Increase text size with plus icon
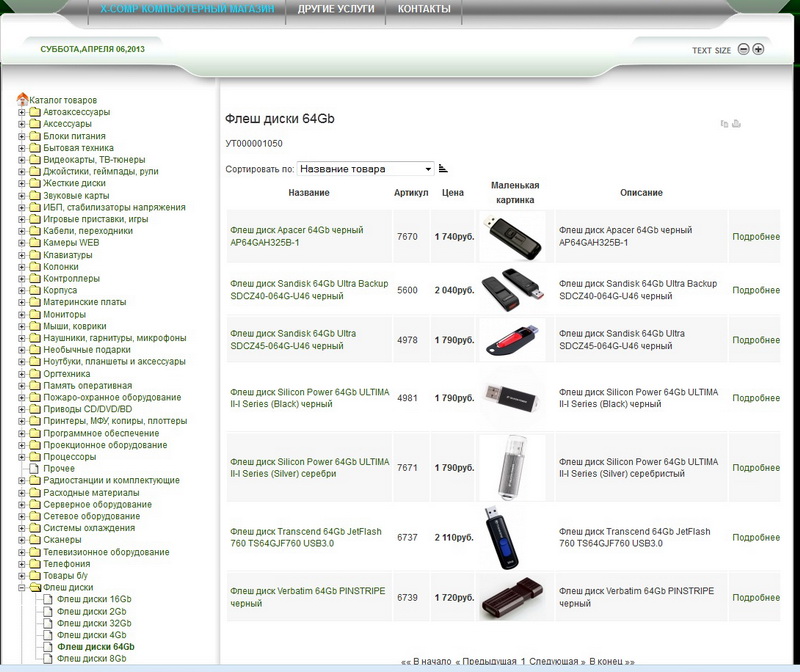This screenshot has width=800, height=672. click(758, 49)
